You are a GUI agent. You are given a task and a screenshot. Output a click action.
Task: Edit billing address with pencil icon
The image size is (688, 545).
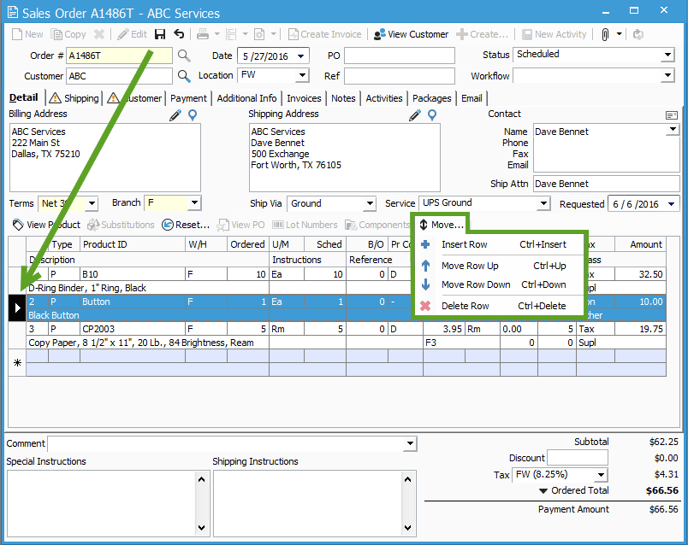176,115
